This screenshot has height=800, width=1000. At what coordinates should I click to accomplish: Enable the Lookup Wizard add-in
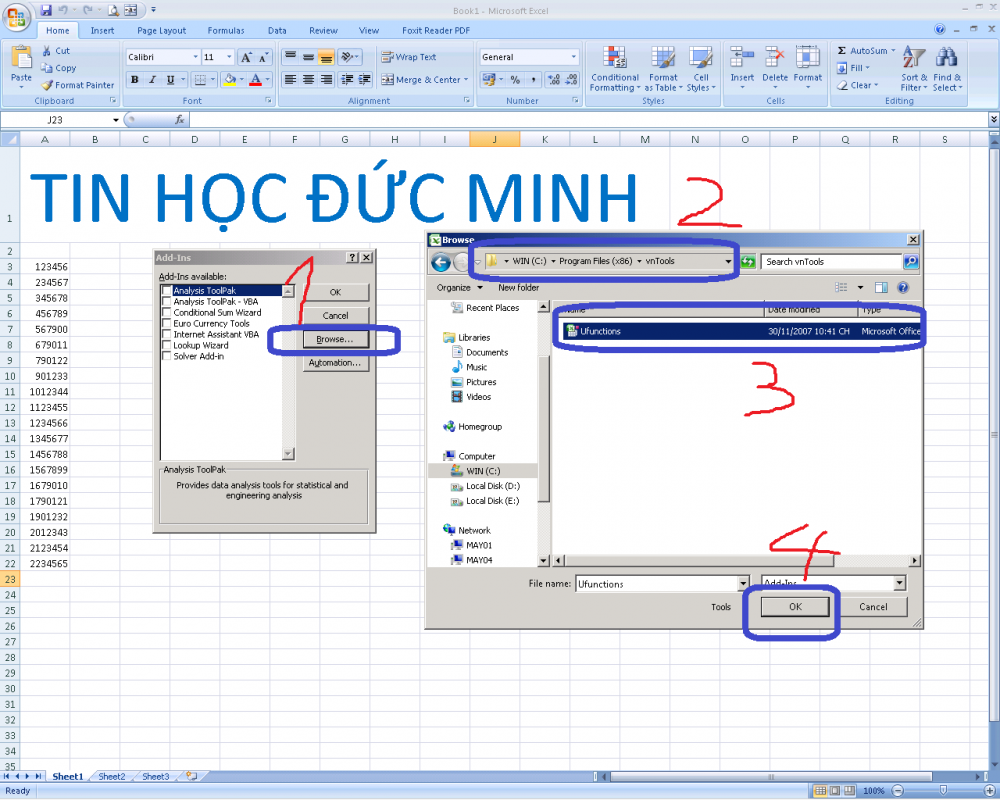coord(166,345)
